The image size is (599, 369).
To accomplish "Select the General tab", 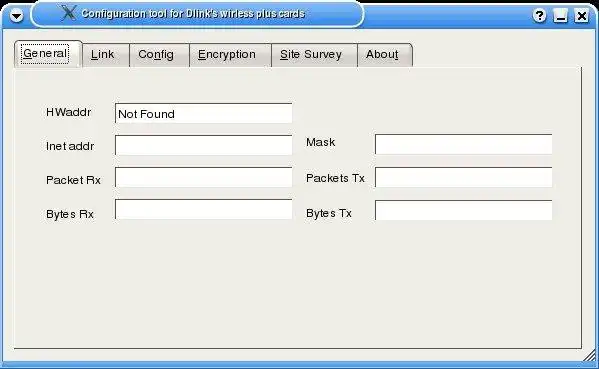I will pyautogui.click(x=48, y=54).
